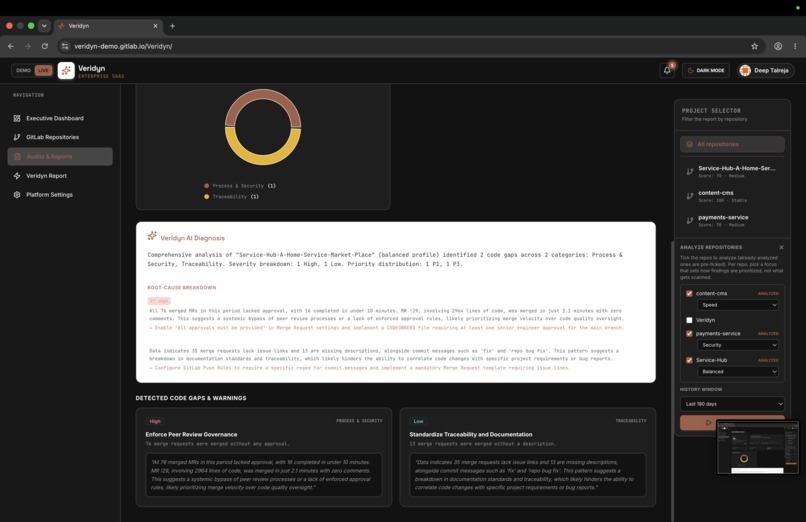Open content-cms Speed focus dropdown
This screenshot has height=522, width=806.
738,305
